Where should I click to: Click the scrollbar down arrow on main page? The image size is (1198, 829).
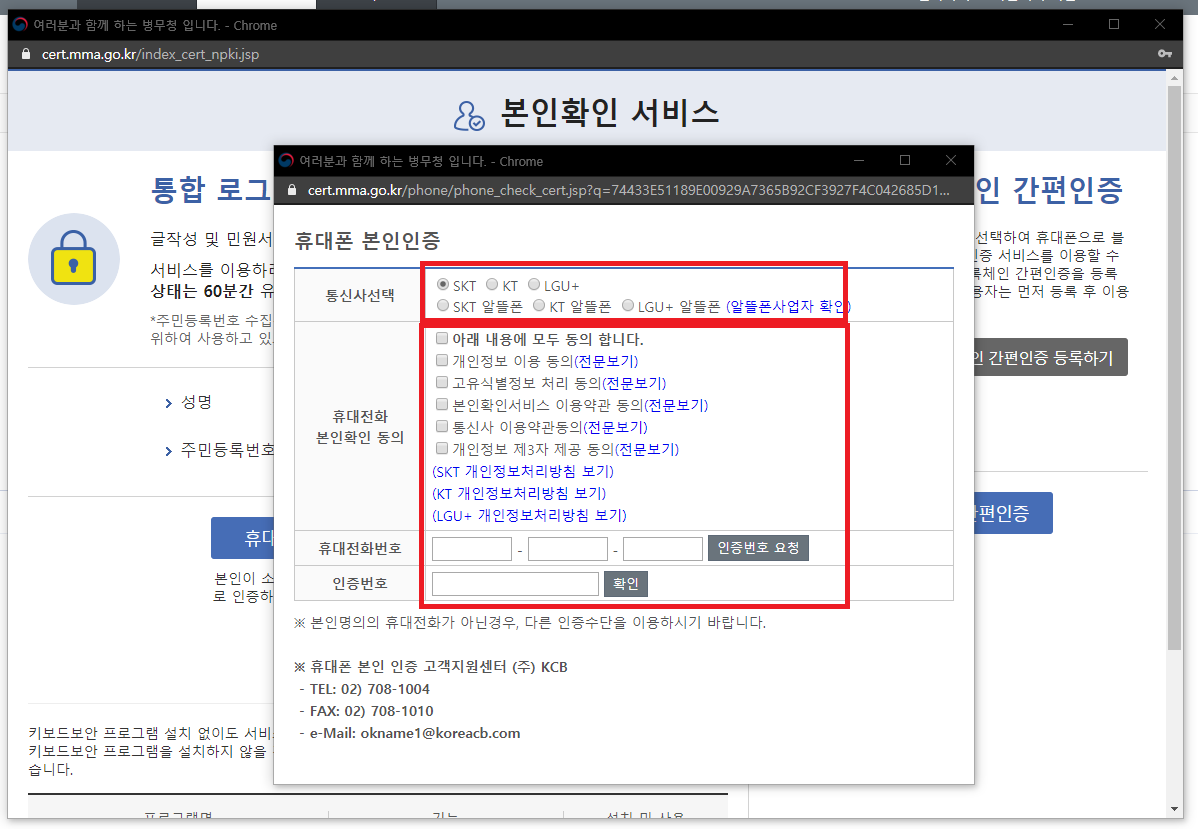point(1175,808)
